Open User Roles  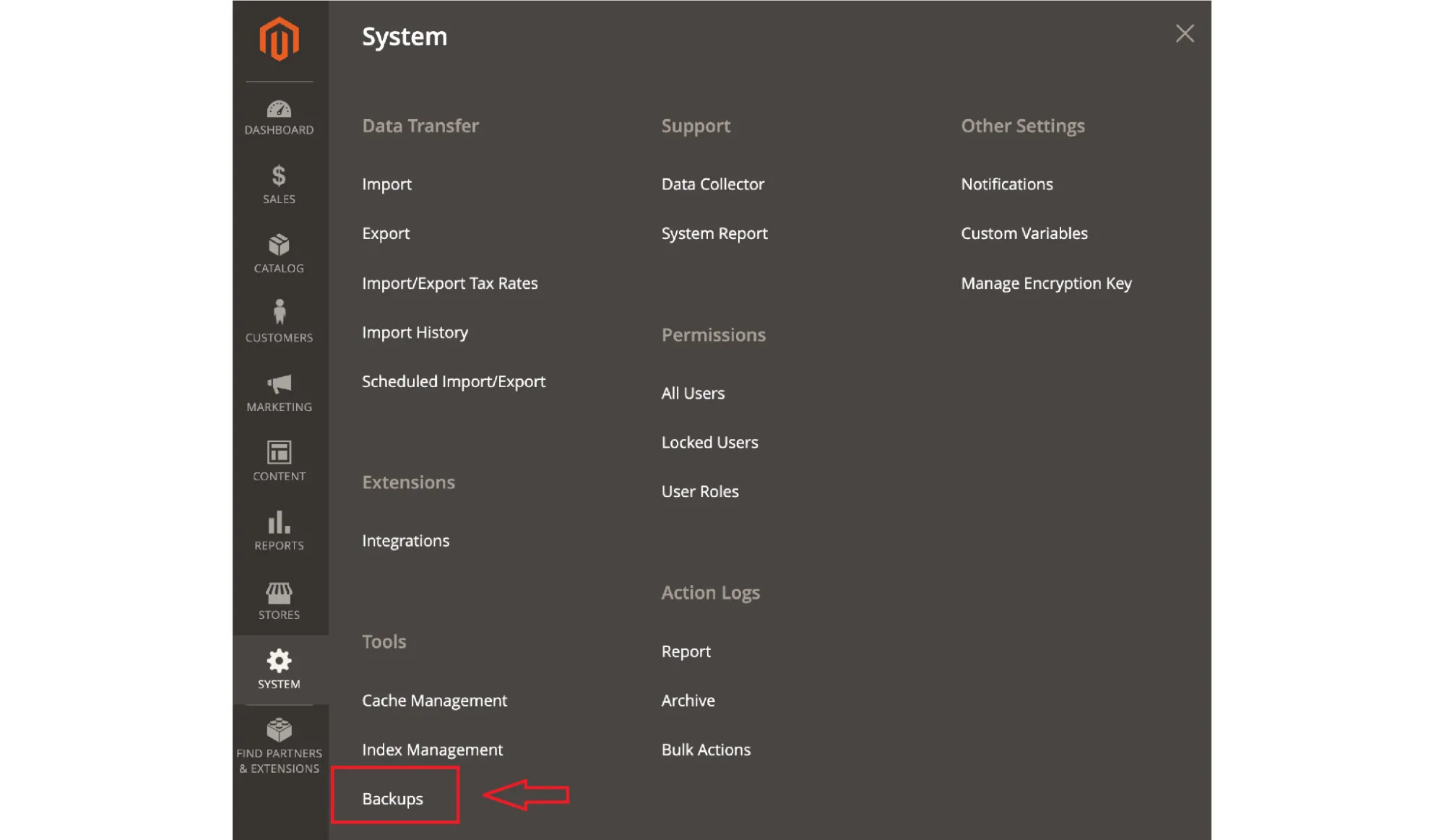(700, 492)
